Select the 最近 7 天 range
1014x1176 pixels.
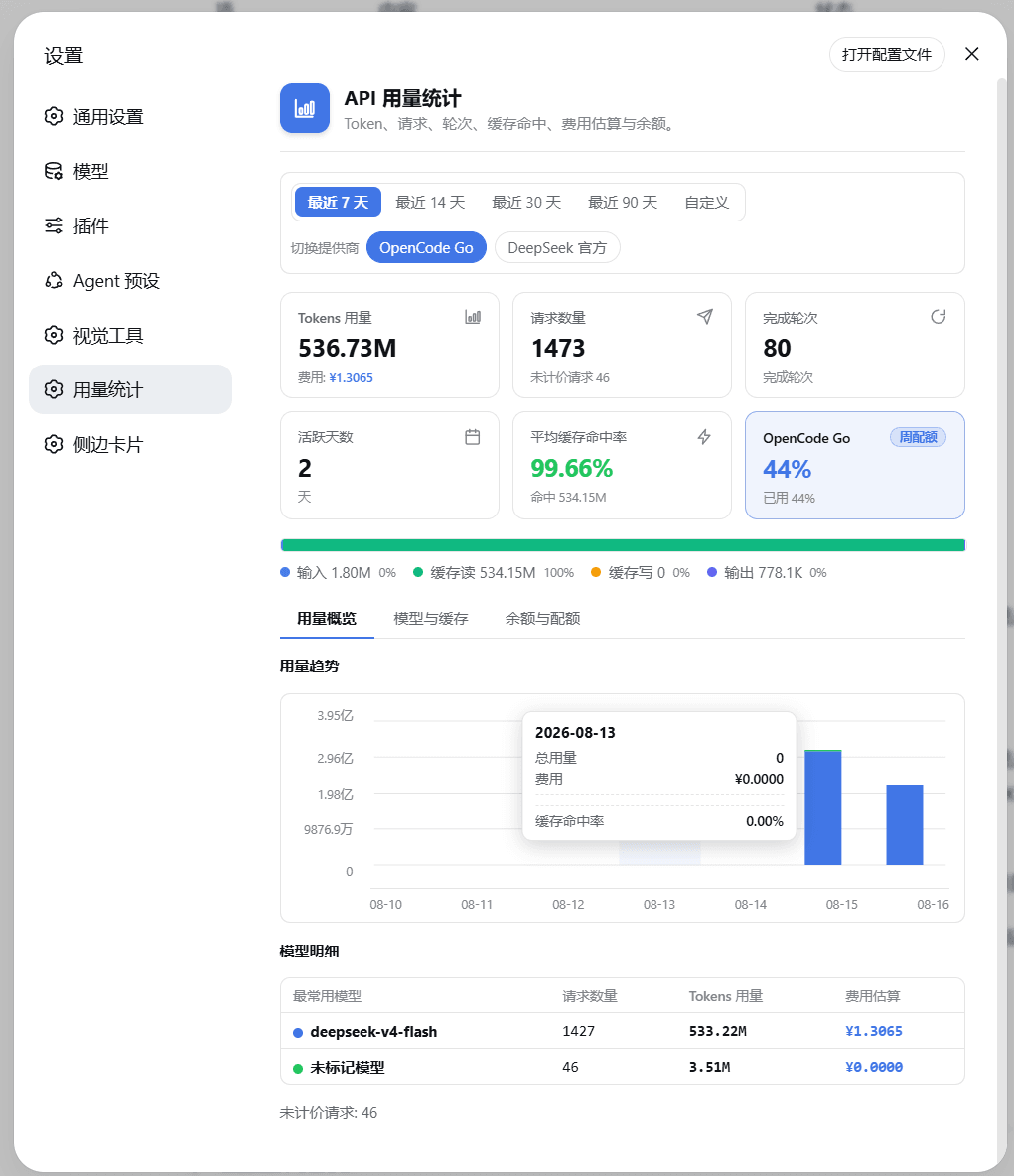tap(338, 202)
